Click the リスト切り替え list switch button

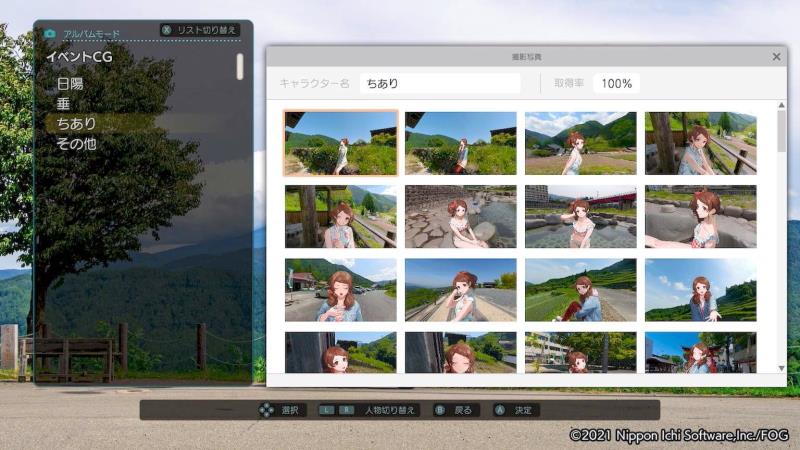coord(200,30)
